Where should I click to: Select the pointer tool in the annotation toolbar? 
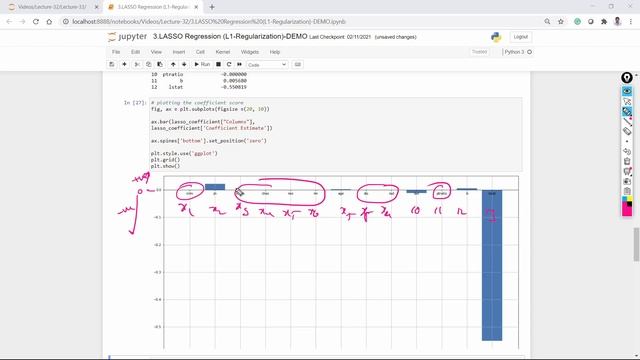[x=627, y=101]
